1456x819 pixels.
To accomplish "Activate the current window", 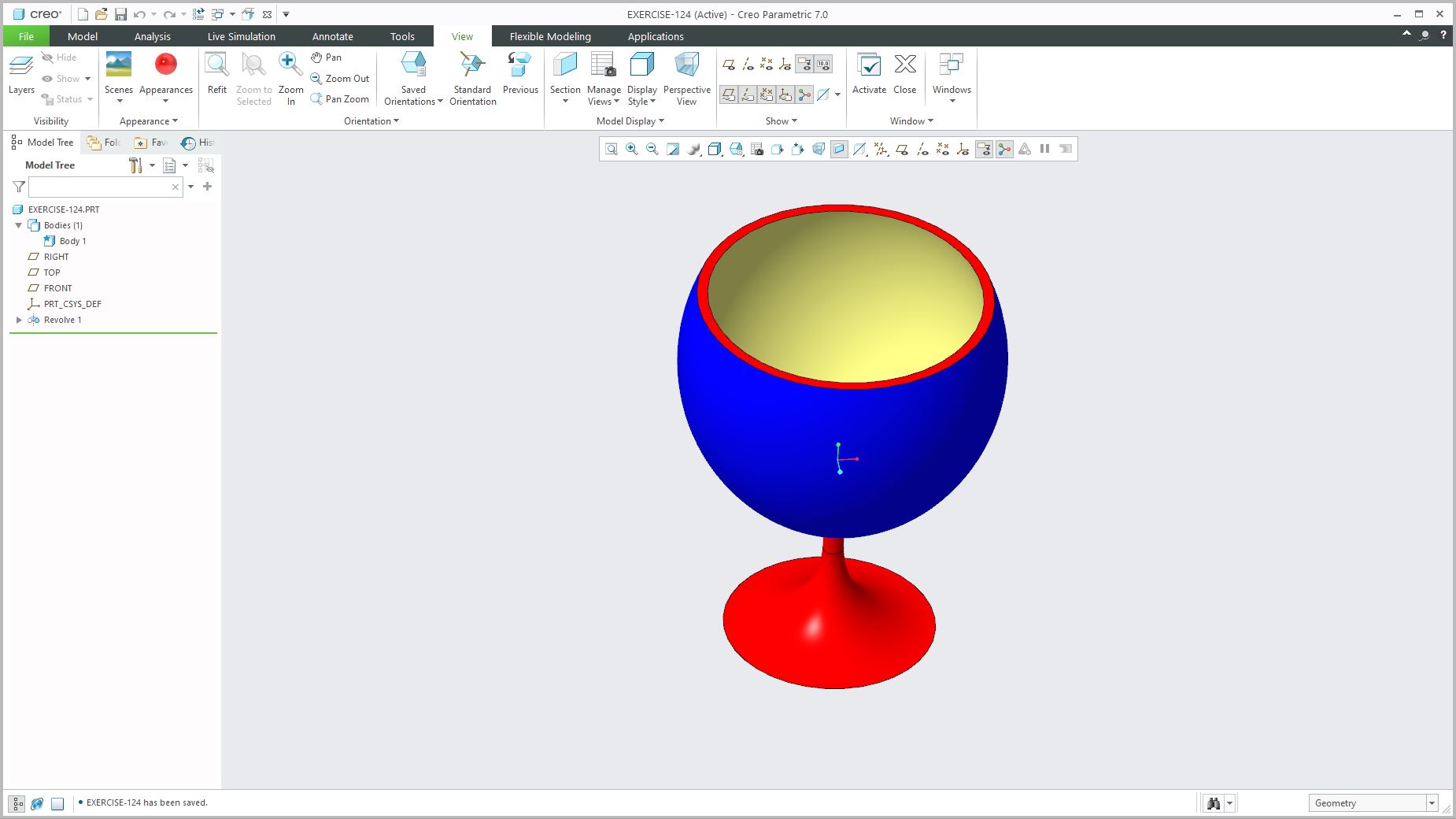I will (x=869, y=73).
